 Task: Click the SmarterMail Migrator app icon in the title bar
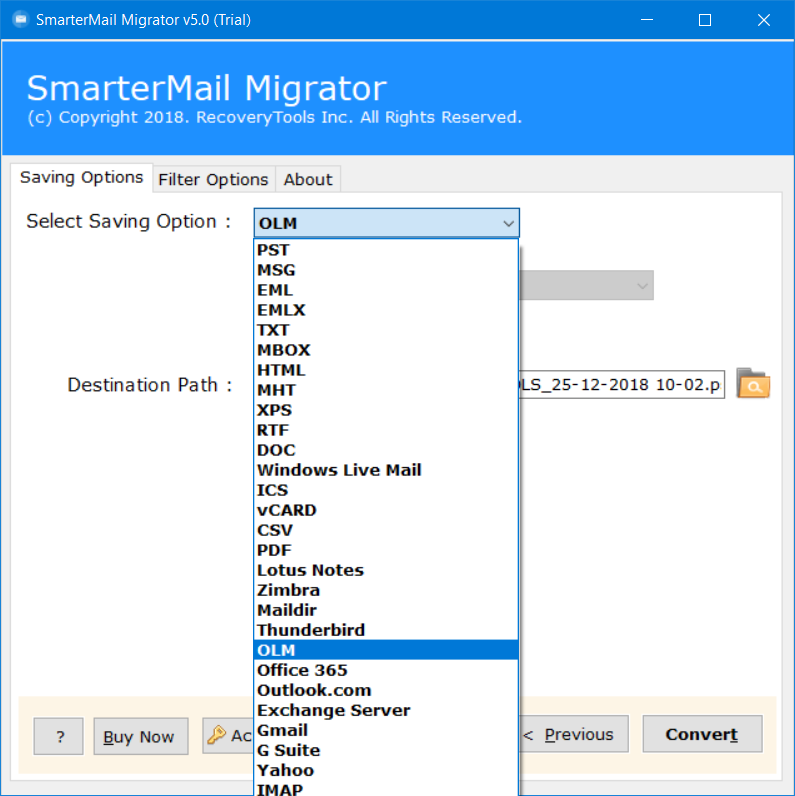(20, 19)
